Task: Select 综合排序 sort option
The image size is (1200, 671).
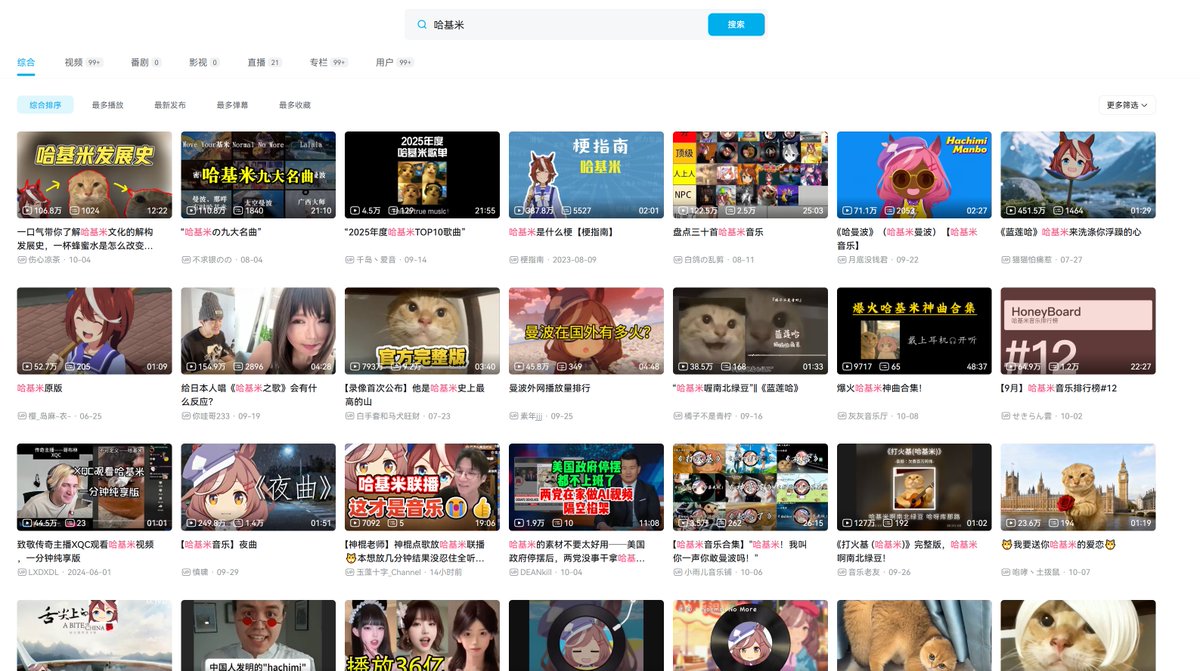Action: tap(45, 104)
